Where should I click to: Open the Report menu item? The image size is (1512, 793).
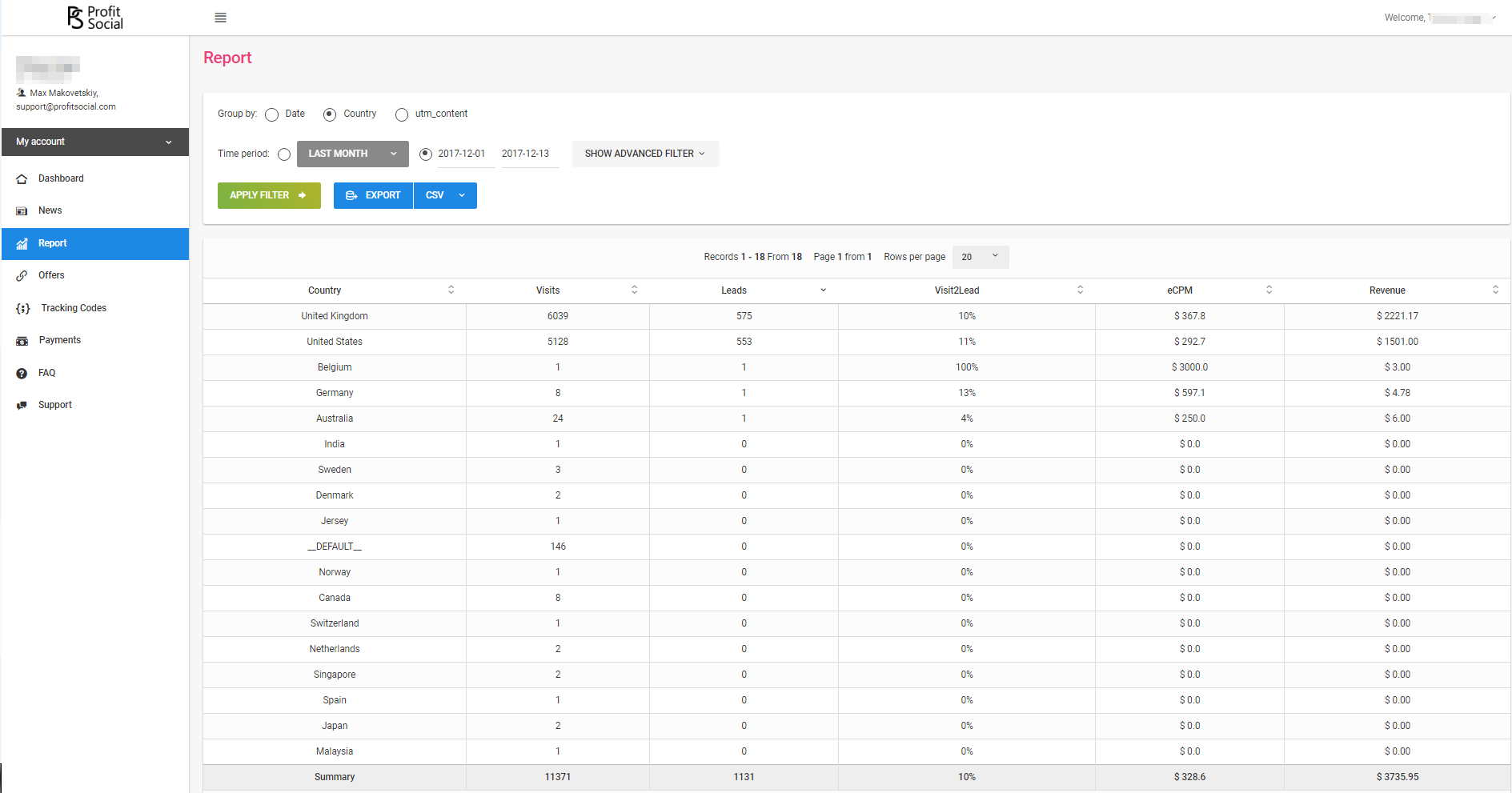click(94, 243)
